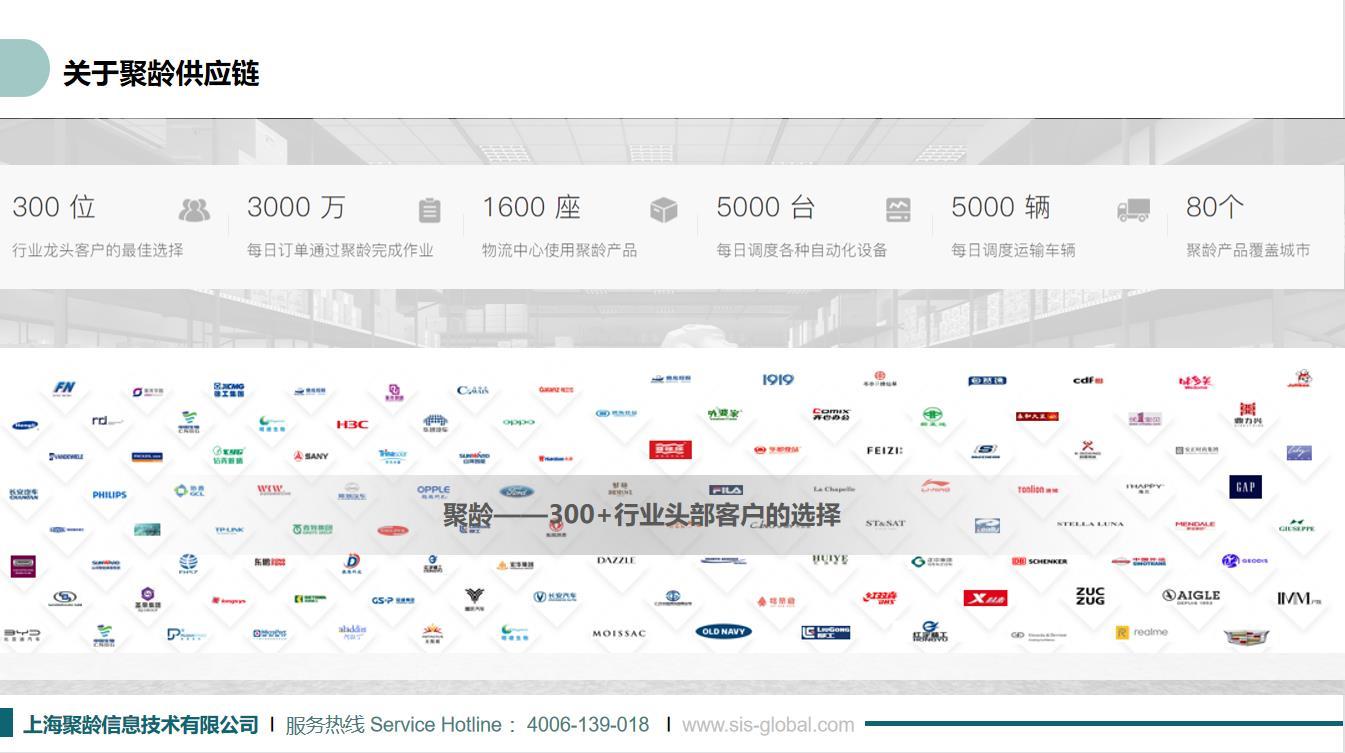Click the La Chapelle logo

(x=834, y=489)
